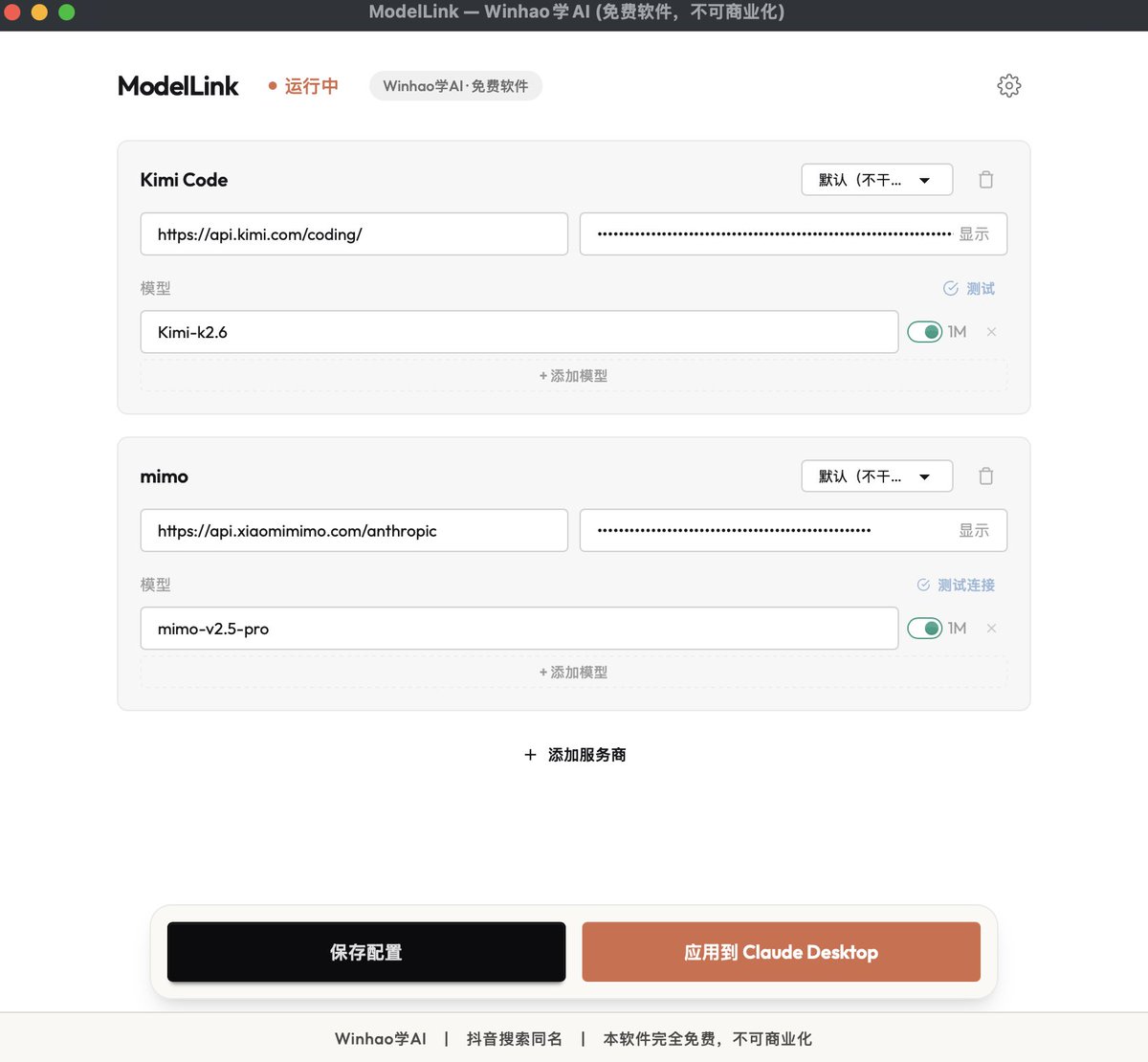Toggle the 1M switch for Kimi-k2.6
This screenshot has height=1062, width=1148.
[924, 332]
